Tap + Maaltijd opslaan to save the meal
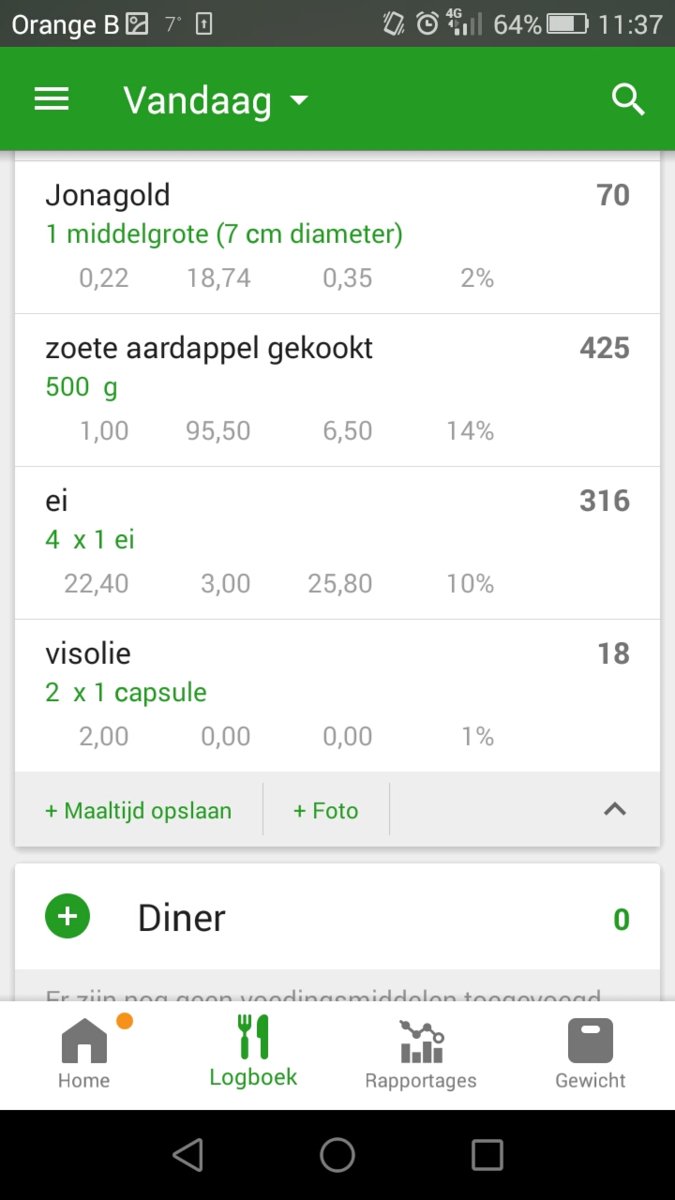This screenshot has width=675, height=1200. pos(138,811)
